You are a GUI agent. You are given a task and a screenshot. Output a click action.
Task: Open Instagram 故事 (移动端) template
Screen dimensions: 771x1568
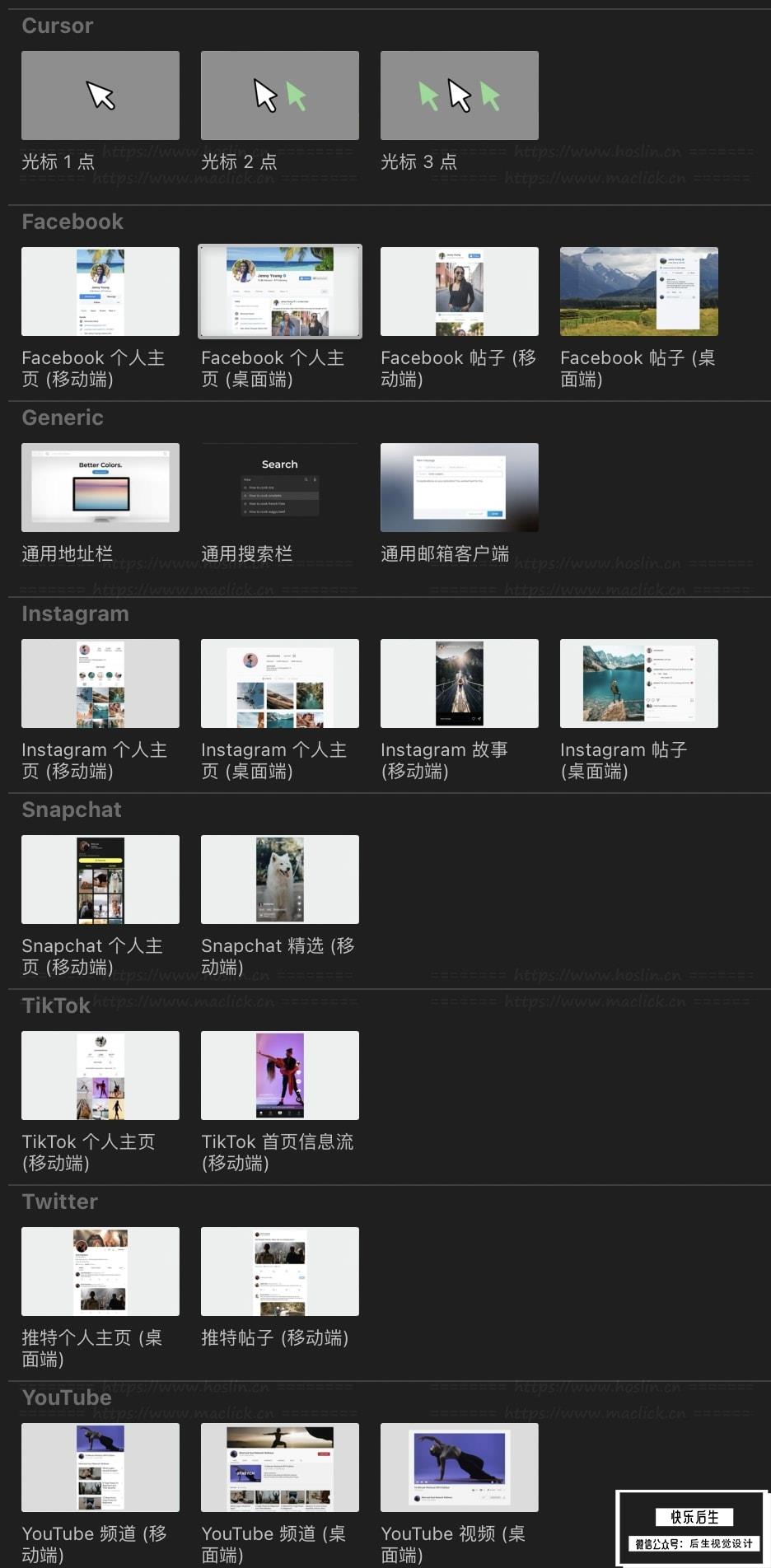coord(460,684)
